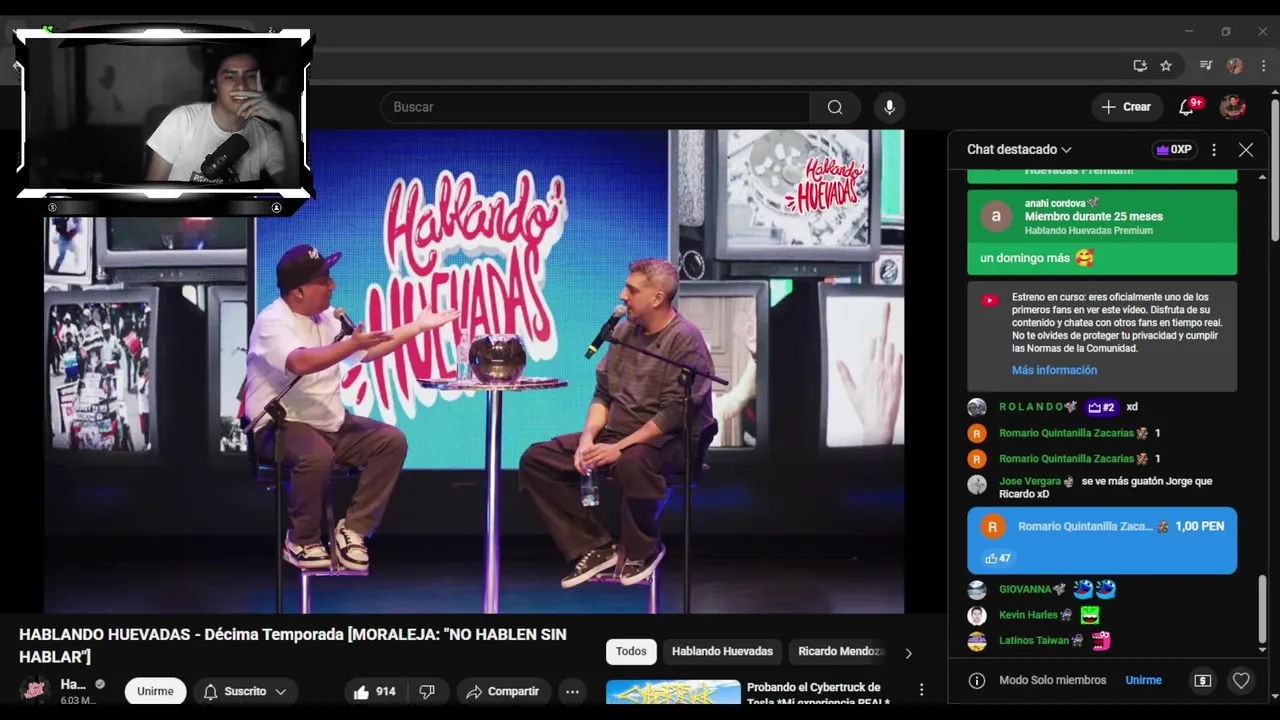Close the live chat panel

click(x=1245, y=150)
